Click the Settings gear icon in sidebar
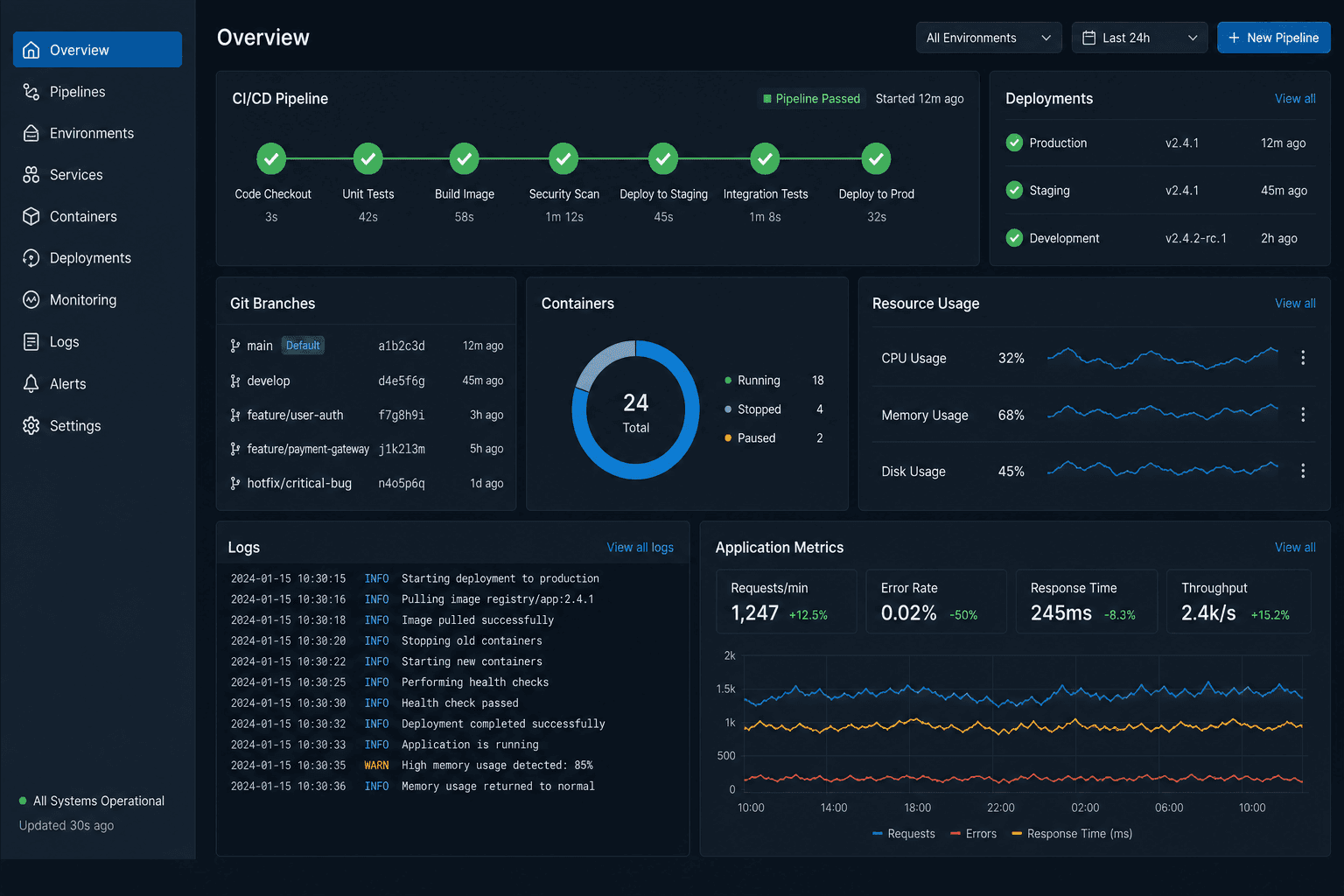Screen dimensions: 1344x896 click(31, 426)
